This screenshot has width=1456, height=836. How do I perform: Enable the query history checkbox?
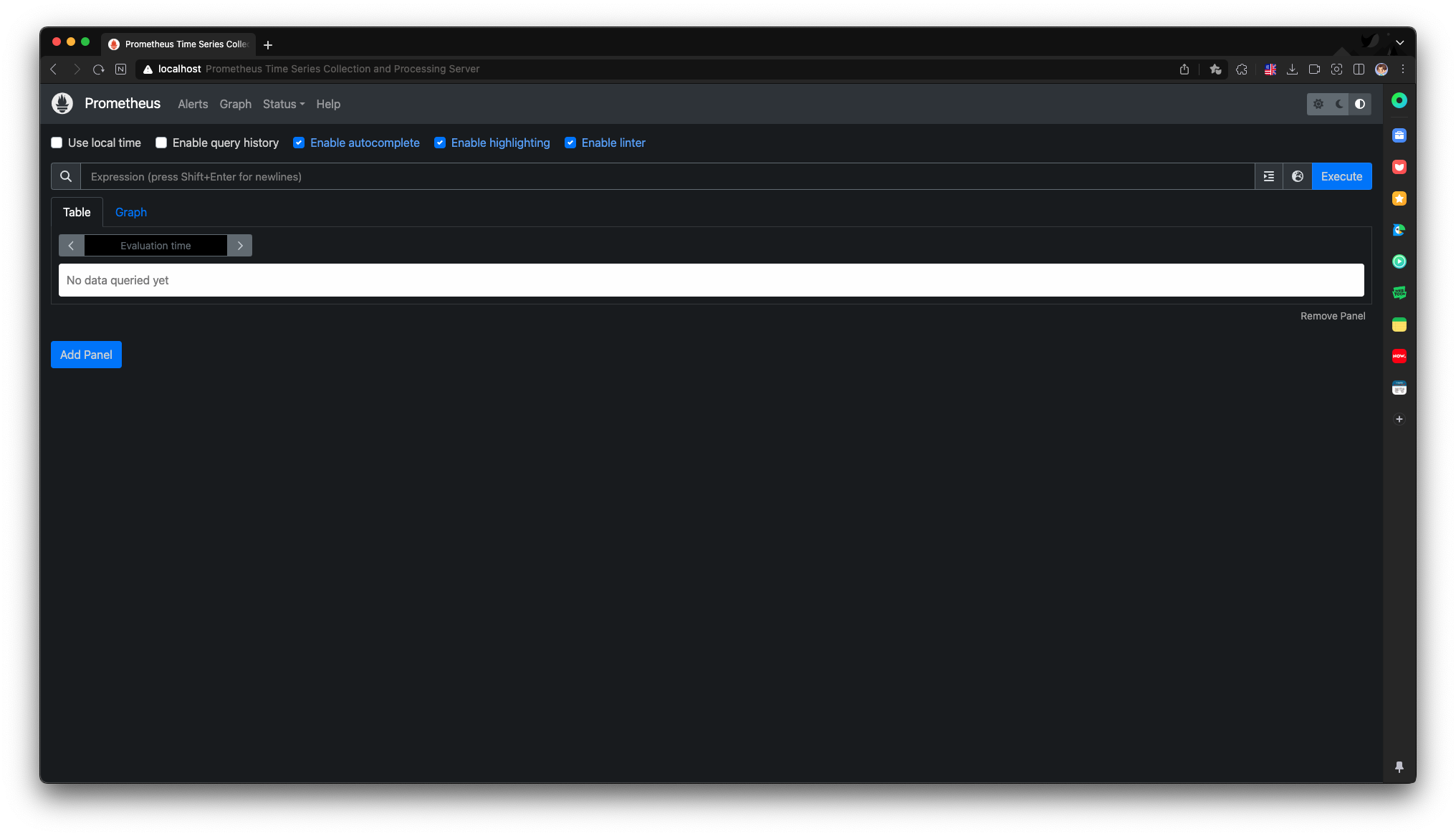[x=161, y=143]
